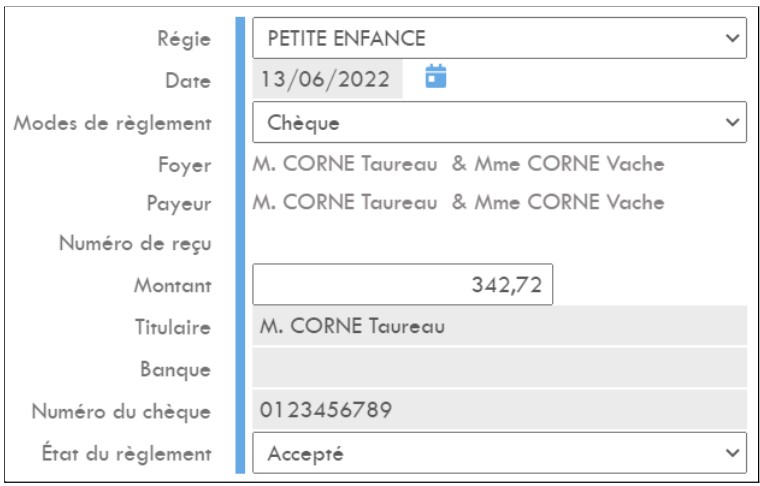Open the Modes de règlement dropdown set to Chèque
This screenshot has width=760, height=486.
(499, 122)
